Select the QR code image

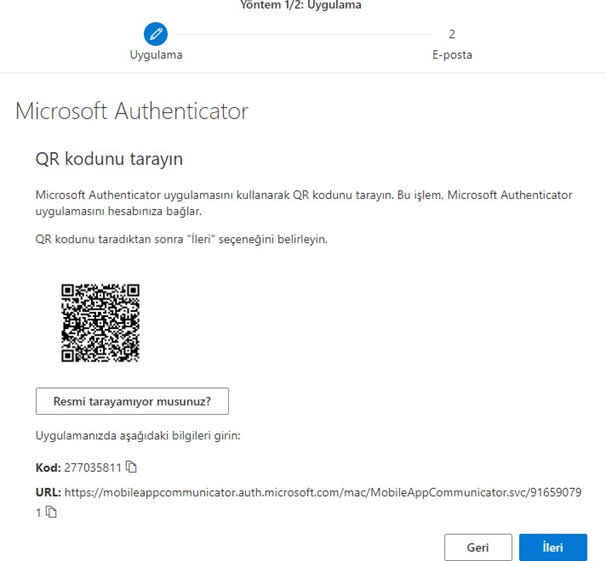[x=100, y=323]
